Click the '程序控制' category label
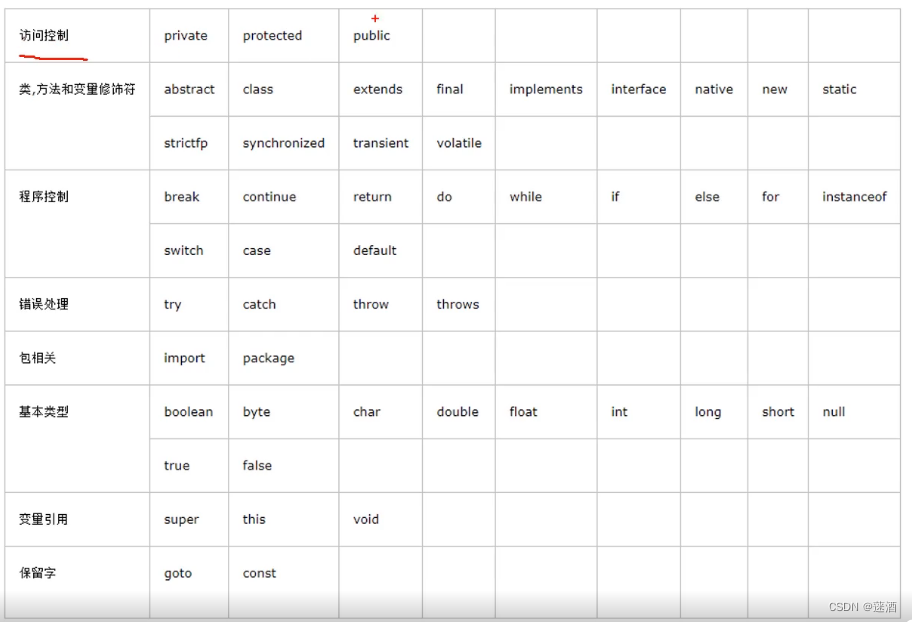Image resolution: width=912 pixels, height=622 pixels. tap(44, 197)
